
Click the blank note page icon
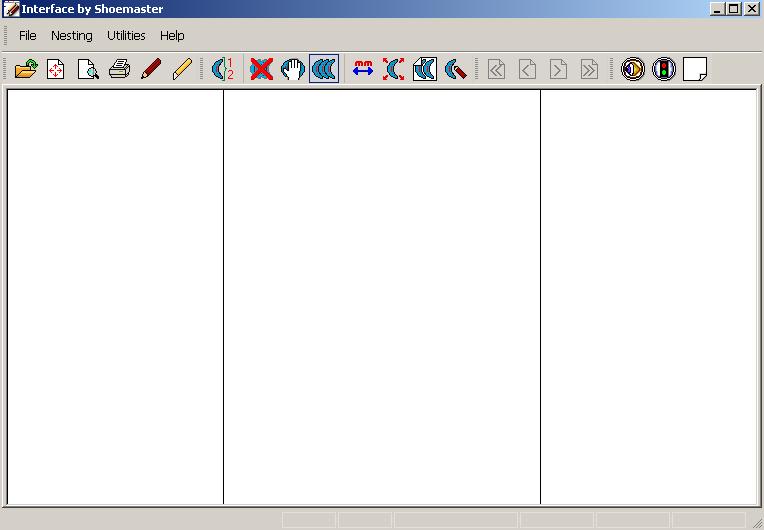click(695, 69)
